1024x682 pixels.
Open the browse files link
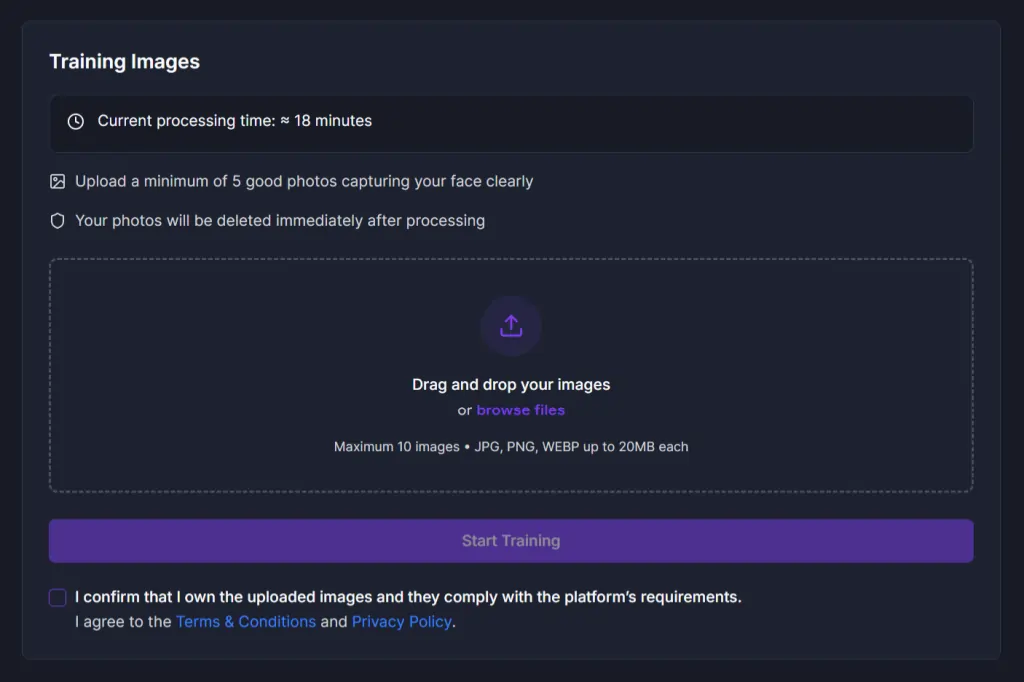click(520, 410)
